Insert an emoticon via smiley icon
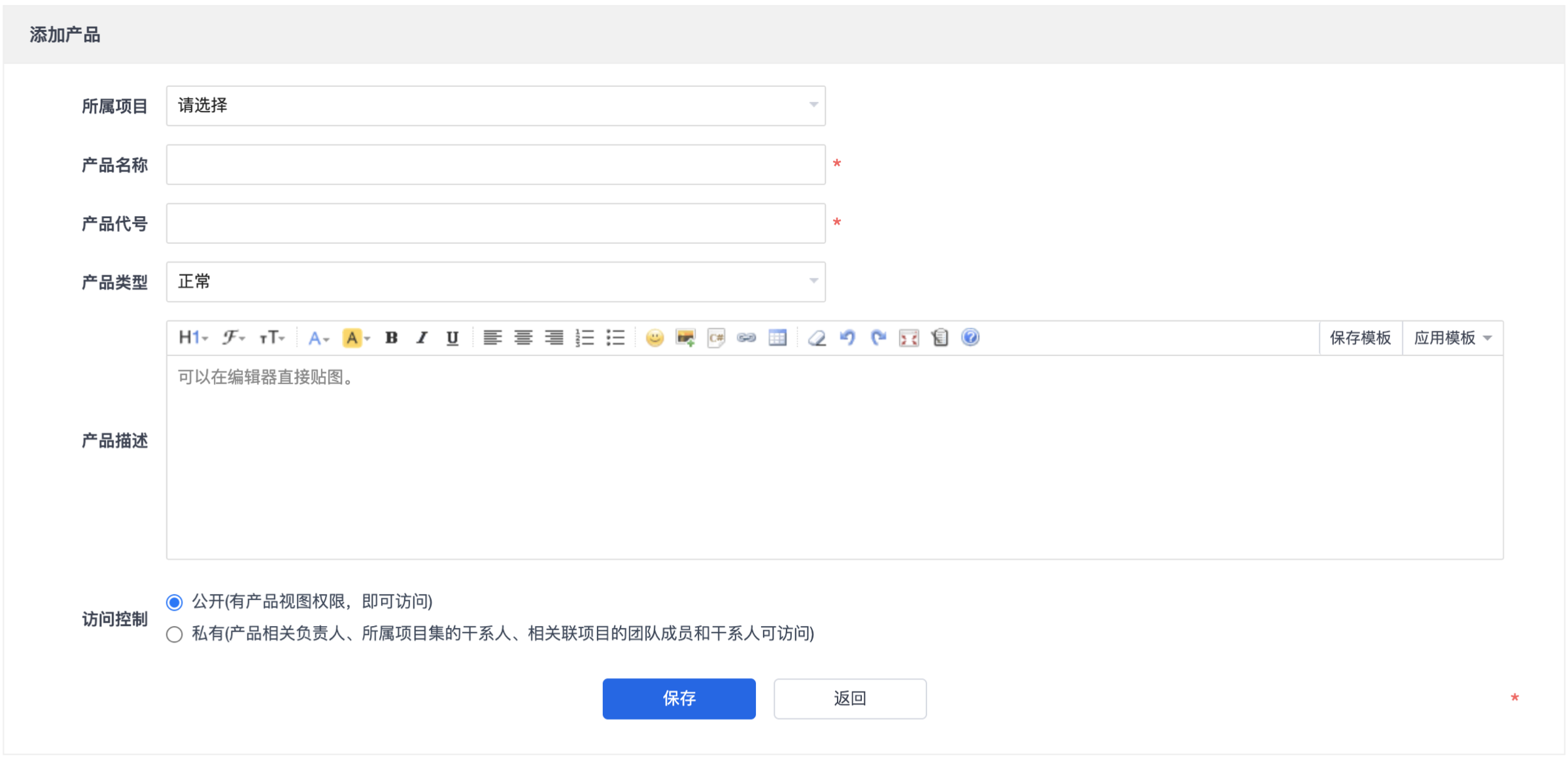1568x758 pixels. pyautogui.click(x=654, y=338)
